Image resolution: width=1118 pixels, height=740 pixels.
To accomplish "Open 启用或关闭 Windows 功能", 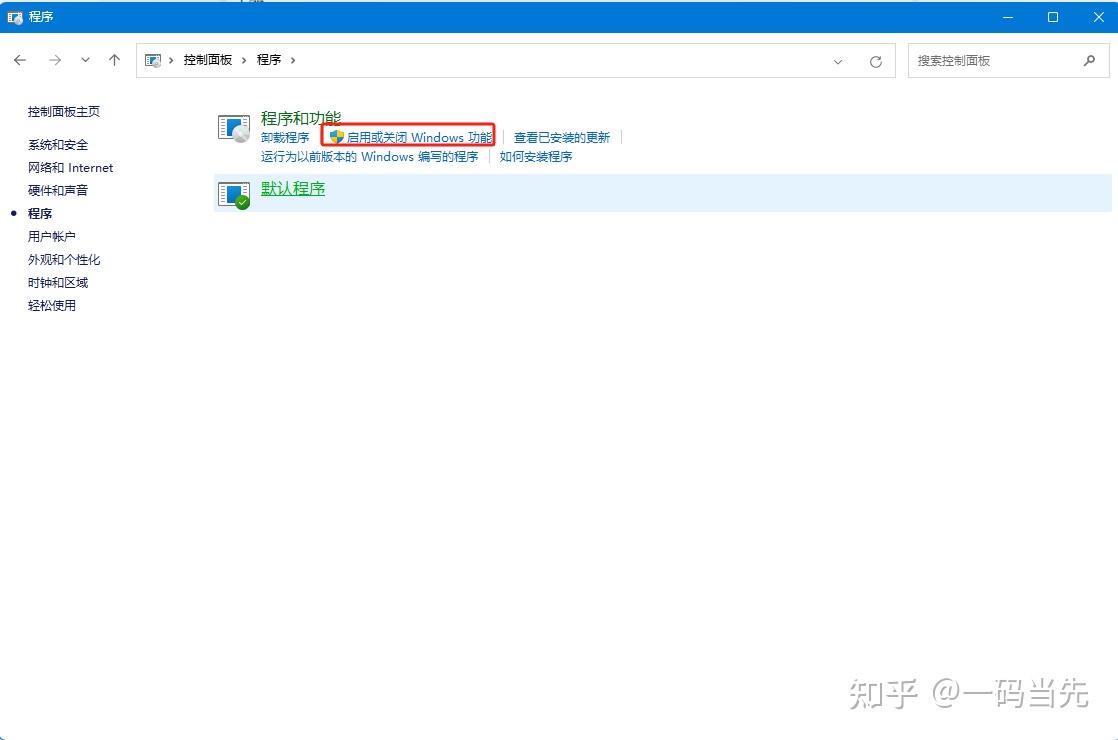I will coord(419,138).
